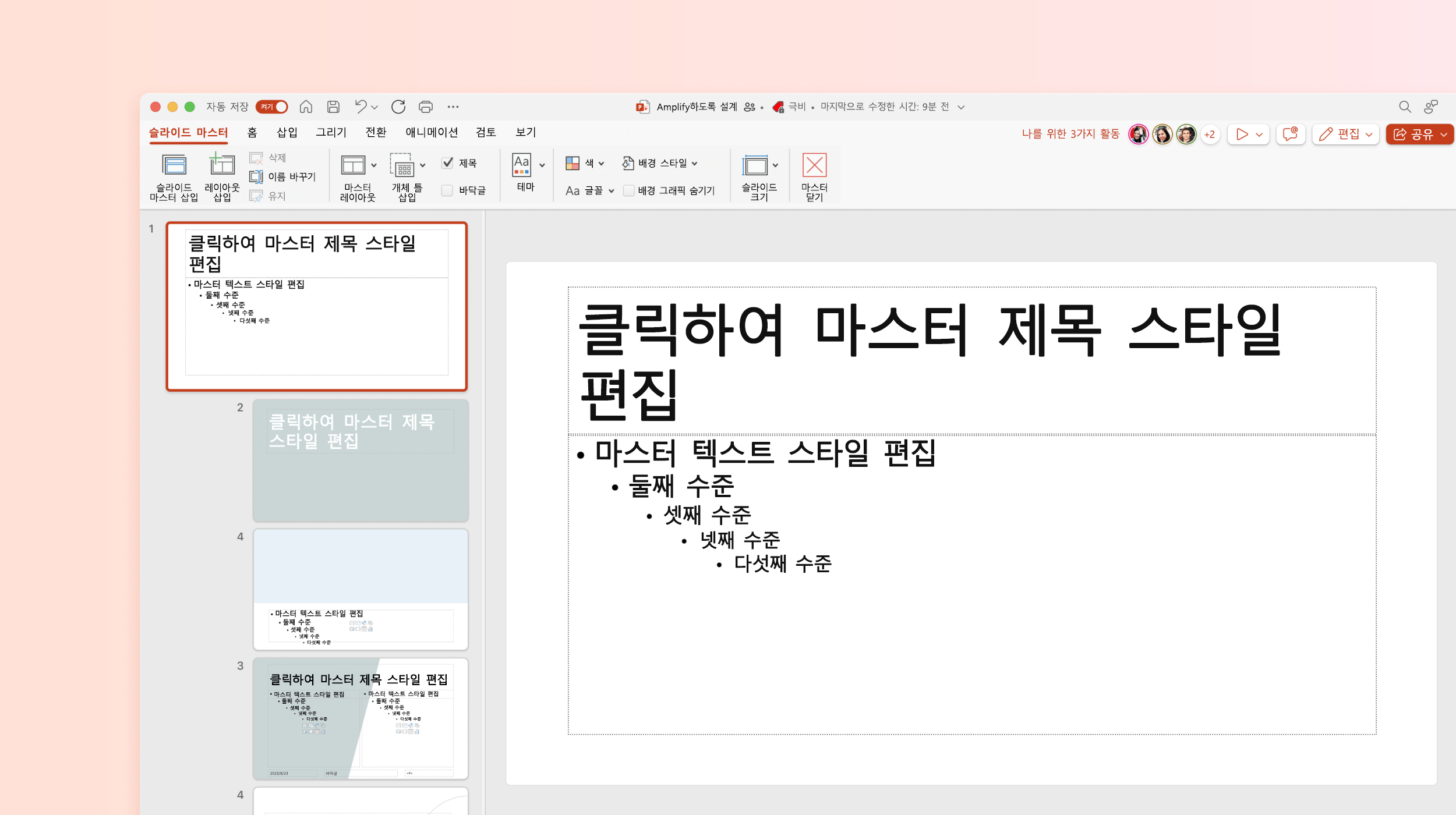The width and height of the screenshot is (1456, 815).
Task: Click the +2 more collaborators badge
Action: (x=1210, y=134)
